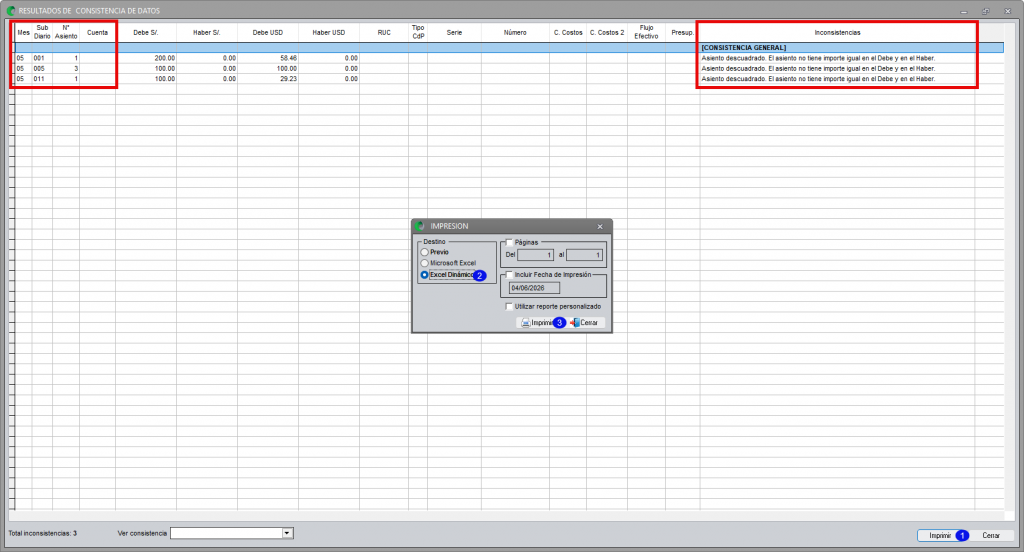
Task: Click the Tipo CdP column header
Action: pos(418,33)
